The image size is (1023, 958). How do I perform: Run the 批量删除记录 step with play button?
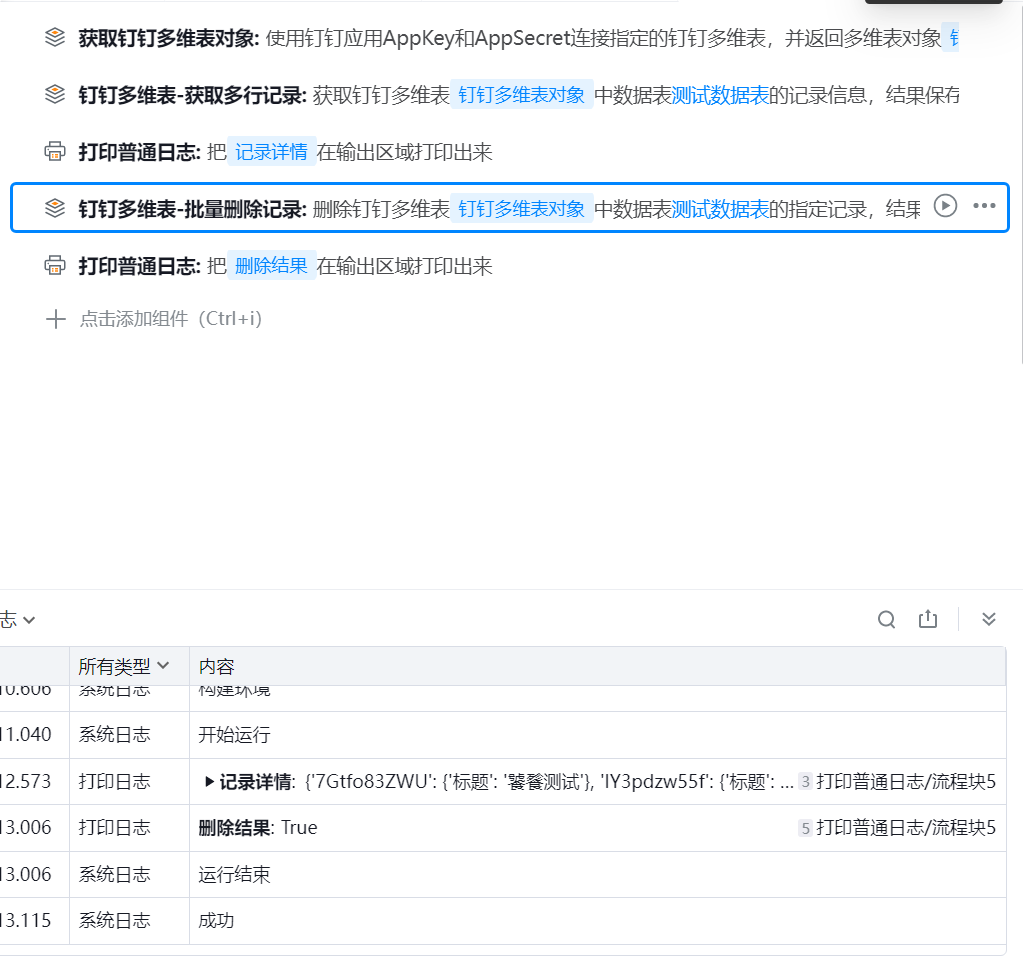[x=945, y=206]
